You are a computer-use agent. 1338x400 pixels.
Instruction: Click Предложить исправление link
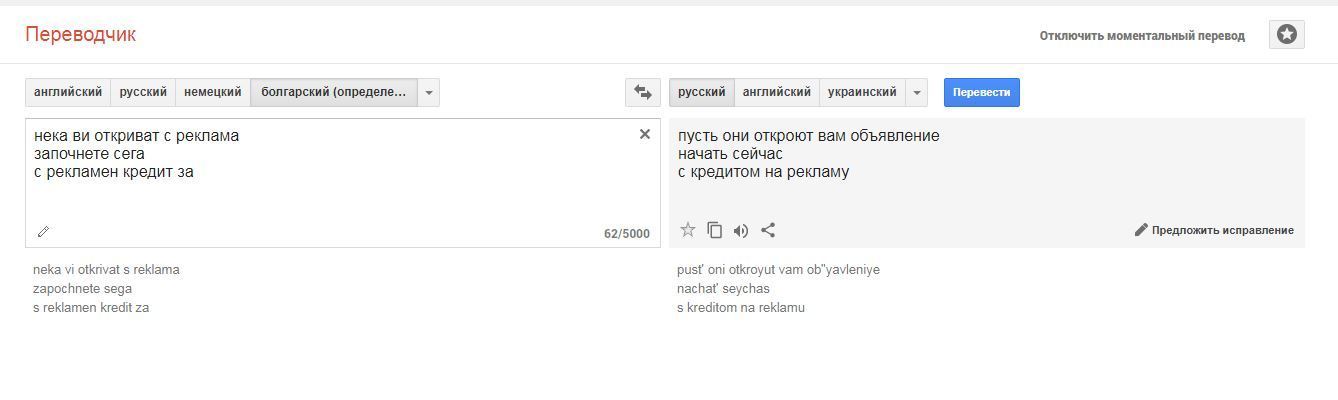pyautogui.click(x=1214, y=230)
